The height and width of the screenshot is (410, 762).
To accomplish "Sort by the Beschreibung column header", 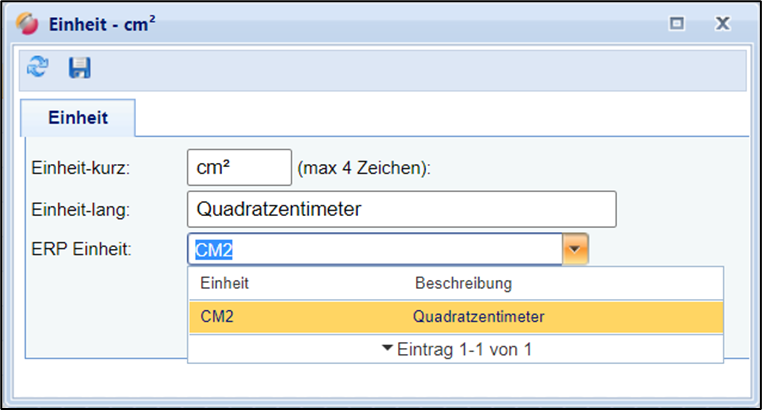I will pyautogui.click(x=463, y=284).
